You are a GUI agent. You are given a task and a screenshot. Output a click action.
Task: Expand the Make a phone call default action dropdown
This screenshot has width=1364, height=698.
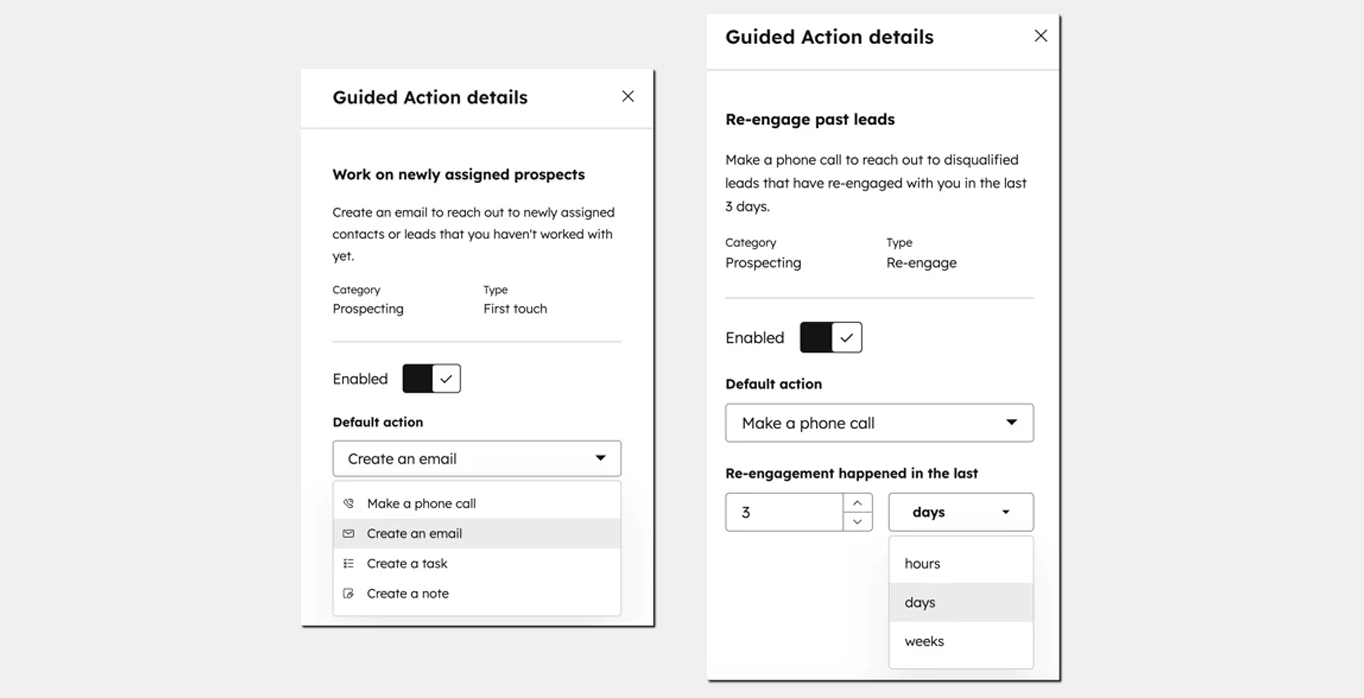click(879, 422)
